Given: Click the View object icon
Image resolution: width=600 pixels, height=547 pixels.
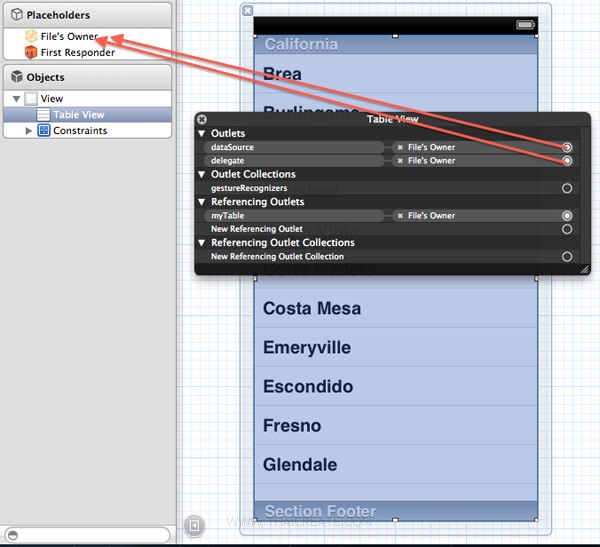Looking at the screenshot, I should coord(31,99).
